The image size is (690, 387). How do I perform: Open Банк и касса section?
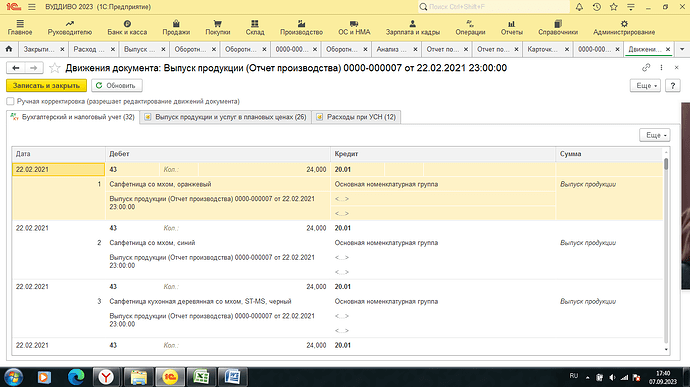pyautogui.click(x=127, y=27)
